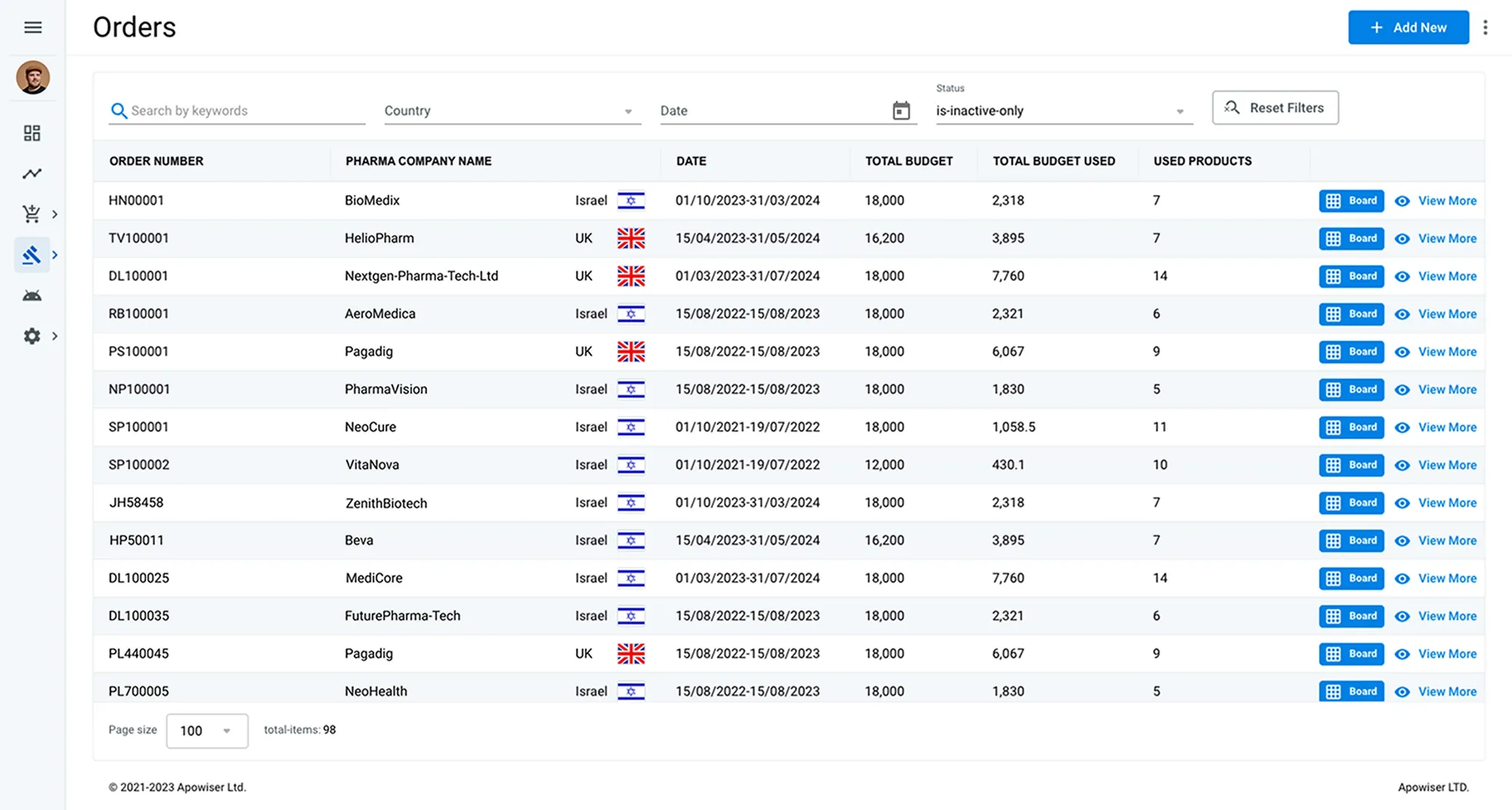The height and width of the screenshot is (810, 1512).
Task: Open Board for order DL100035
Action: pos(1352,617)
